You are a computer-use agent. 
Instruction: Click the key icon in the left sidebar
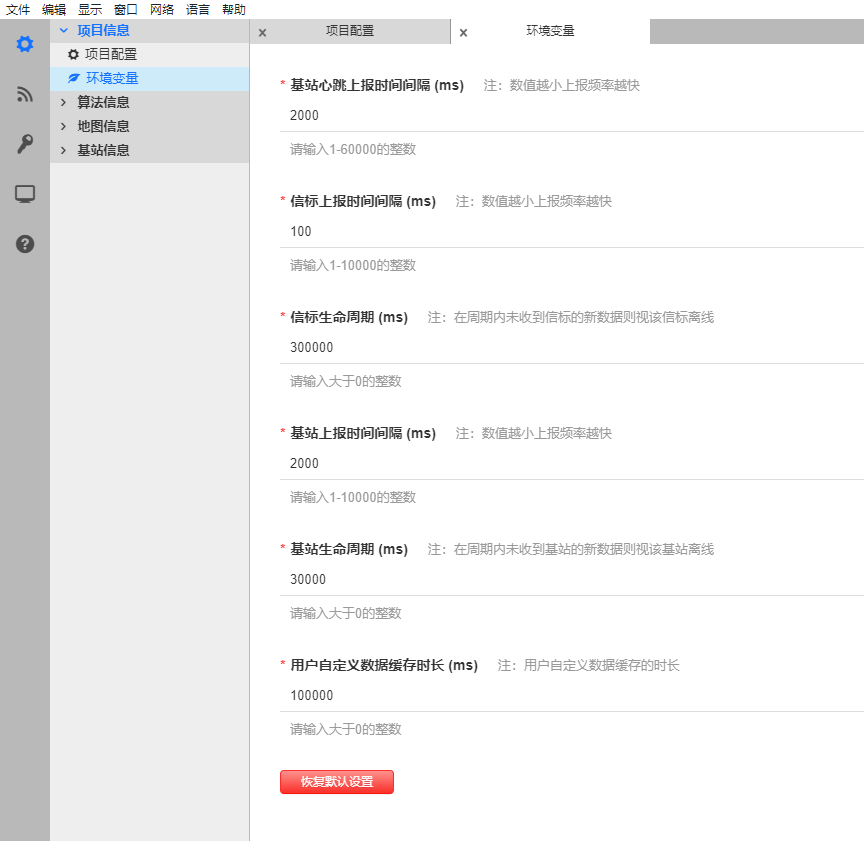click(24, 144)
